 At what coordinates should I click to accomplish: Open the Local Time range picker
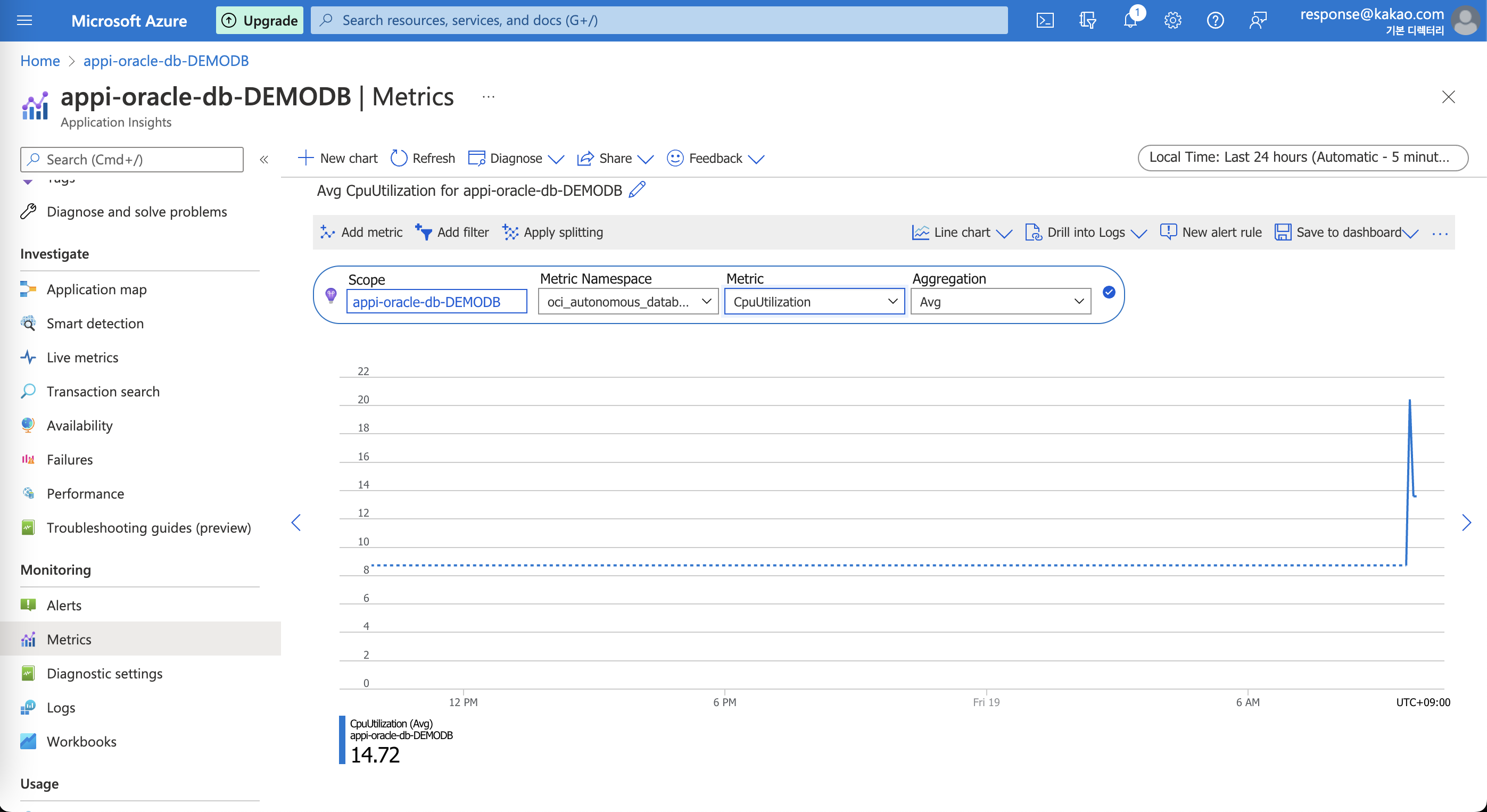1302,158
